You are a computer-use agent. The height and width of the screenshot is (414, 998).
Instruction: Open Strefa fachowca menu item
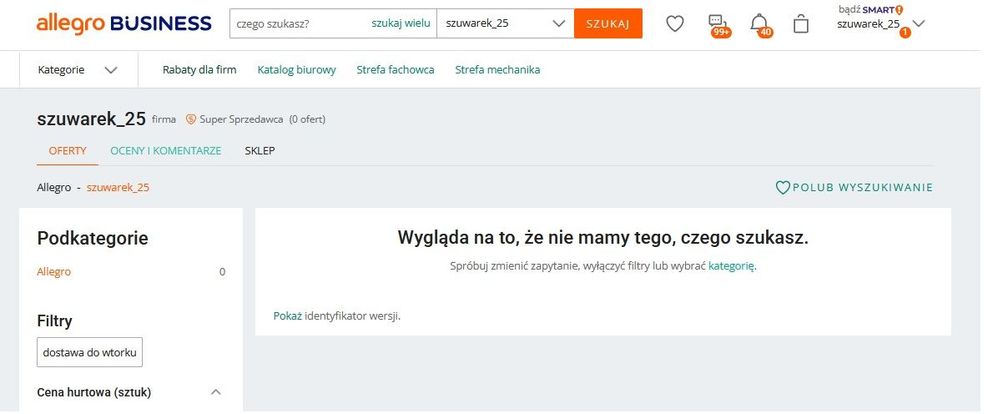tap(395, 70)
